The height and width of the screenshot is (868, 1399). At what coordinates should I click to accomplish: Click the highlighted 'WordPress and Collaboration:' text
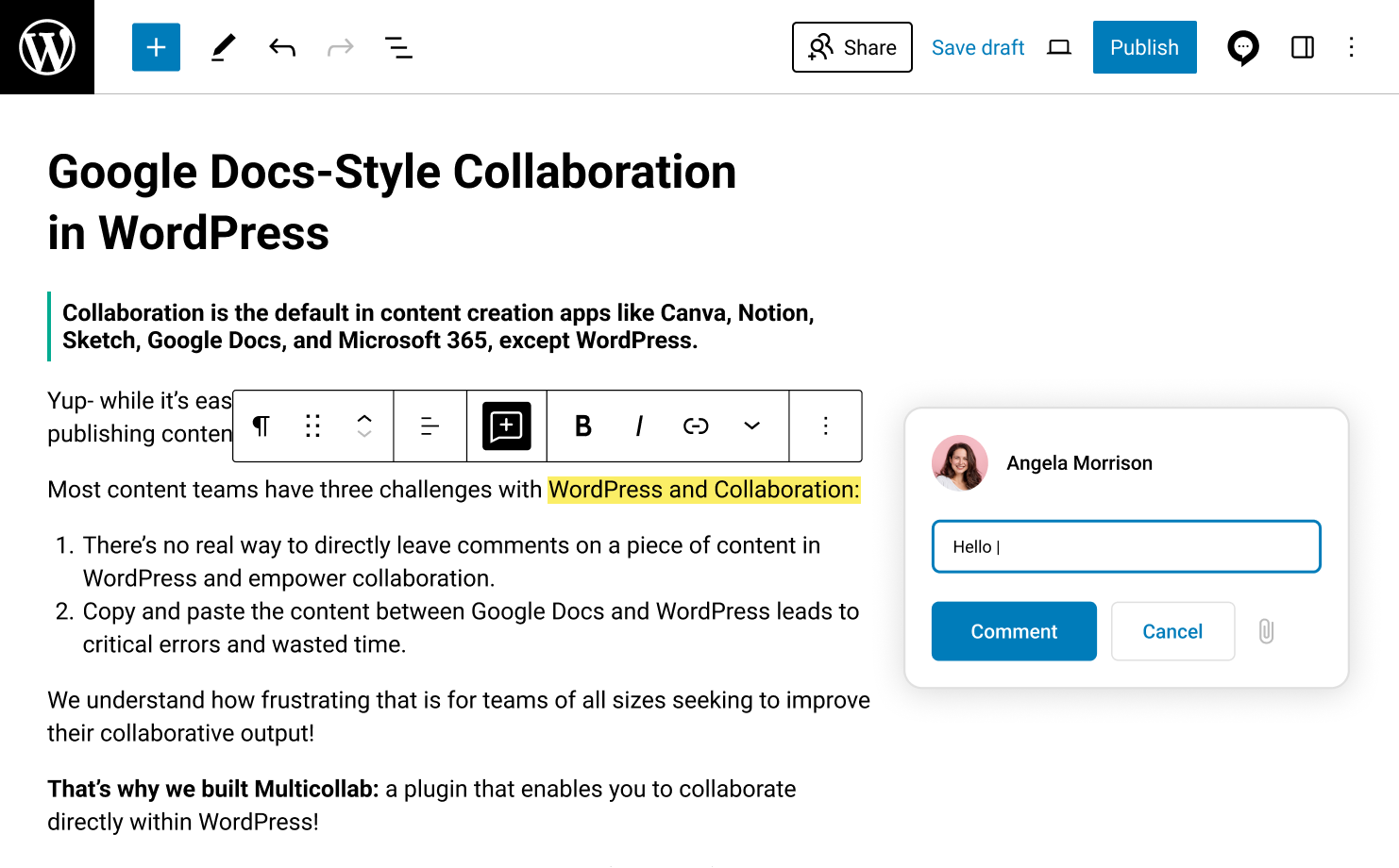coord(704,490)
